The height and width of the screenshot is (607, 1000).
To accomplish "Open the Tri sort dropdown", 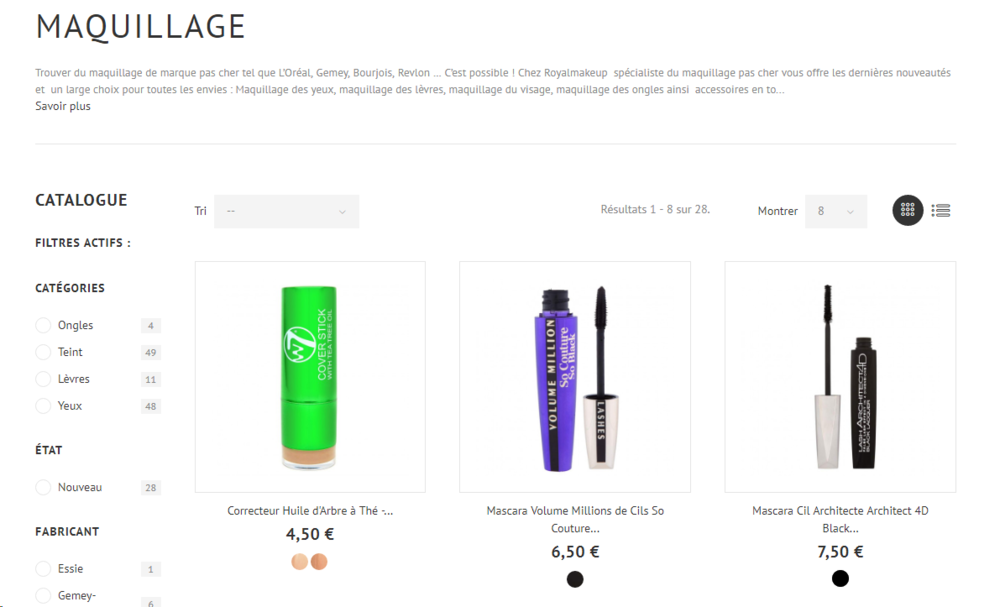I will pos(286,211).
